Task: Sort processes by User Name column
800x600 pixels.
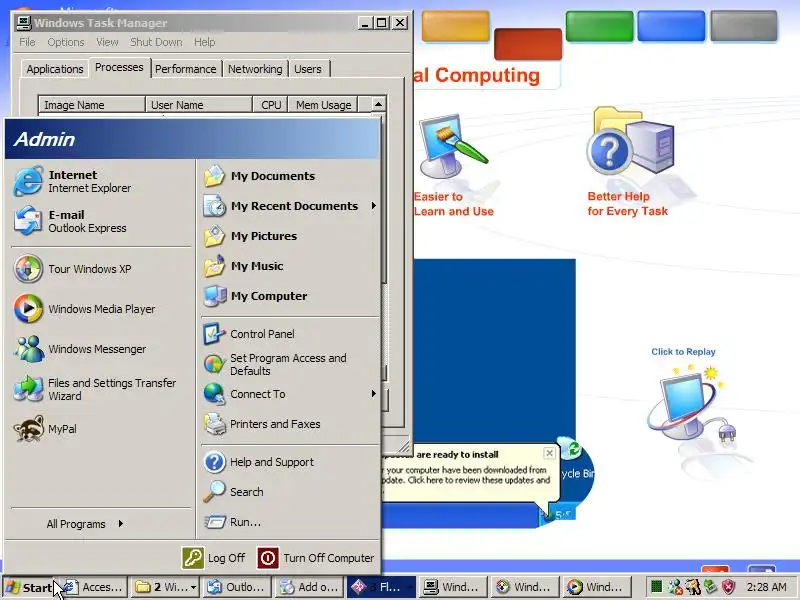Action: click(x=199, y=105)
